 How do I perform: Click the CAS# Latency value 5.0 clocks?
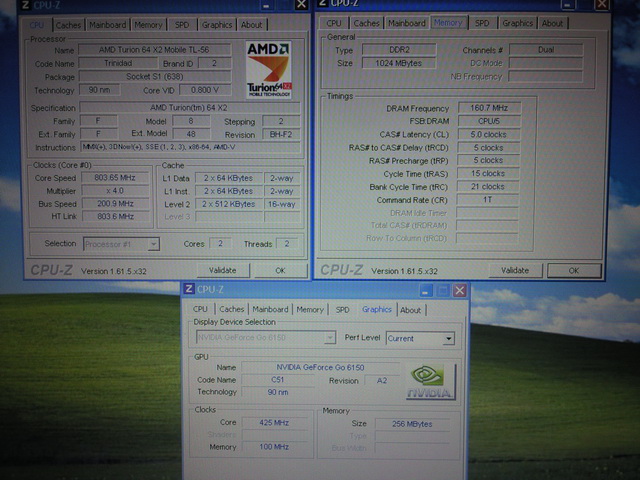point(489,134)
